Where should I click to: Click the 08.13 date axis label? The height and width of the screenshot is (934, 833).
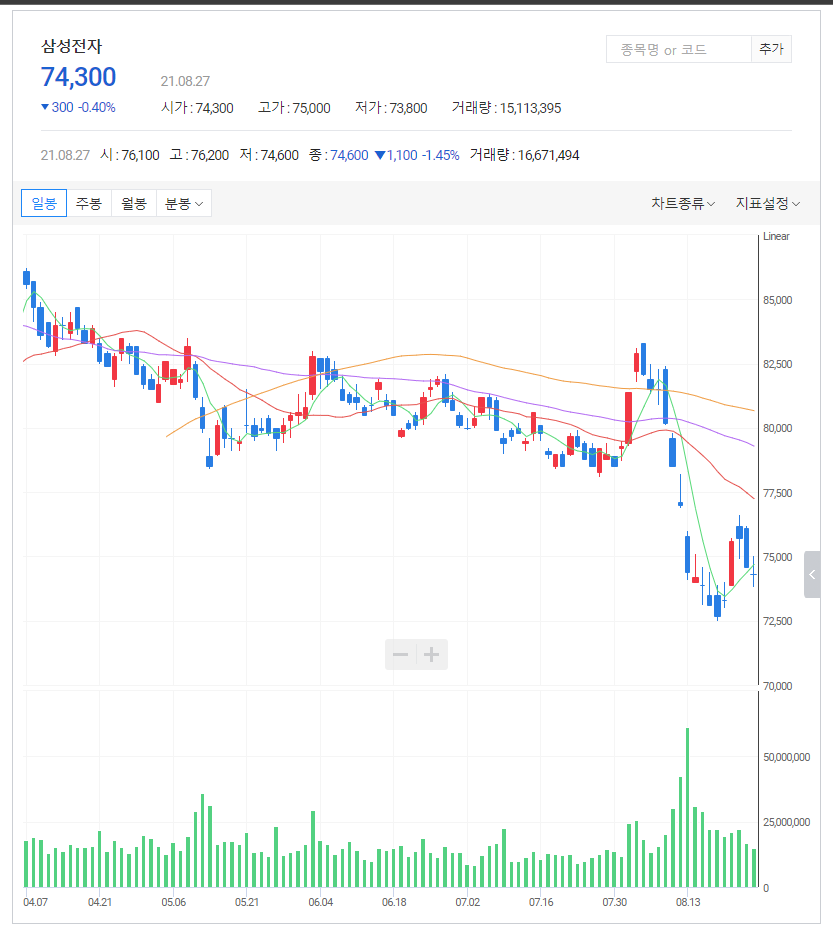[x=688, y=902]
